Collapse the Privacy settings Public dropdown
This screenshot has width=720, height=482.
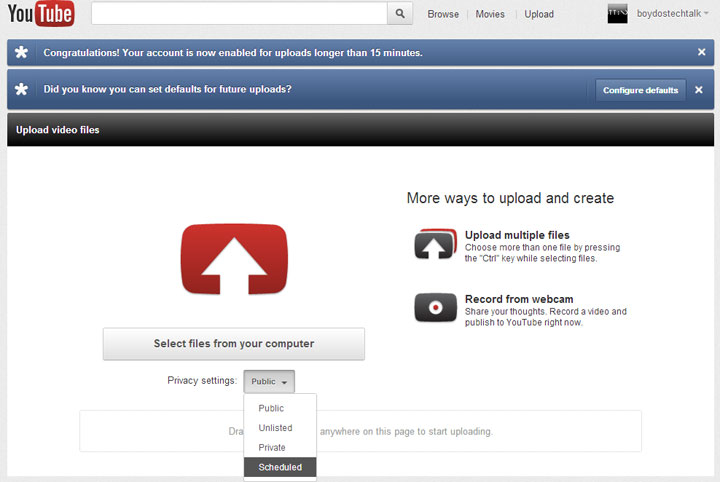(269, 381)
